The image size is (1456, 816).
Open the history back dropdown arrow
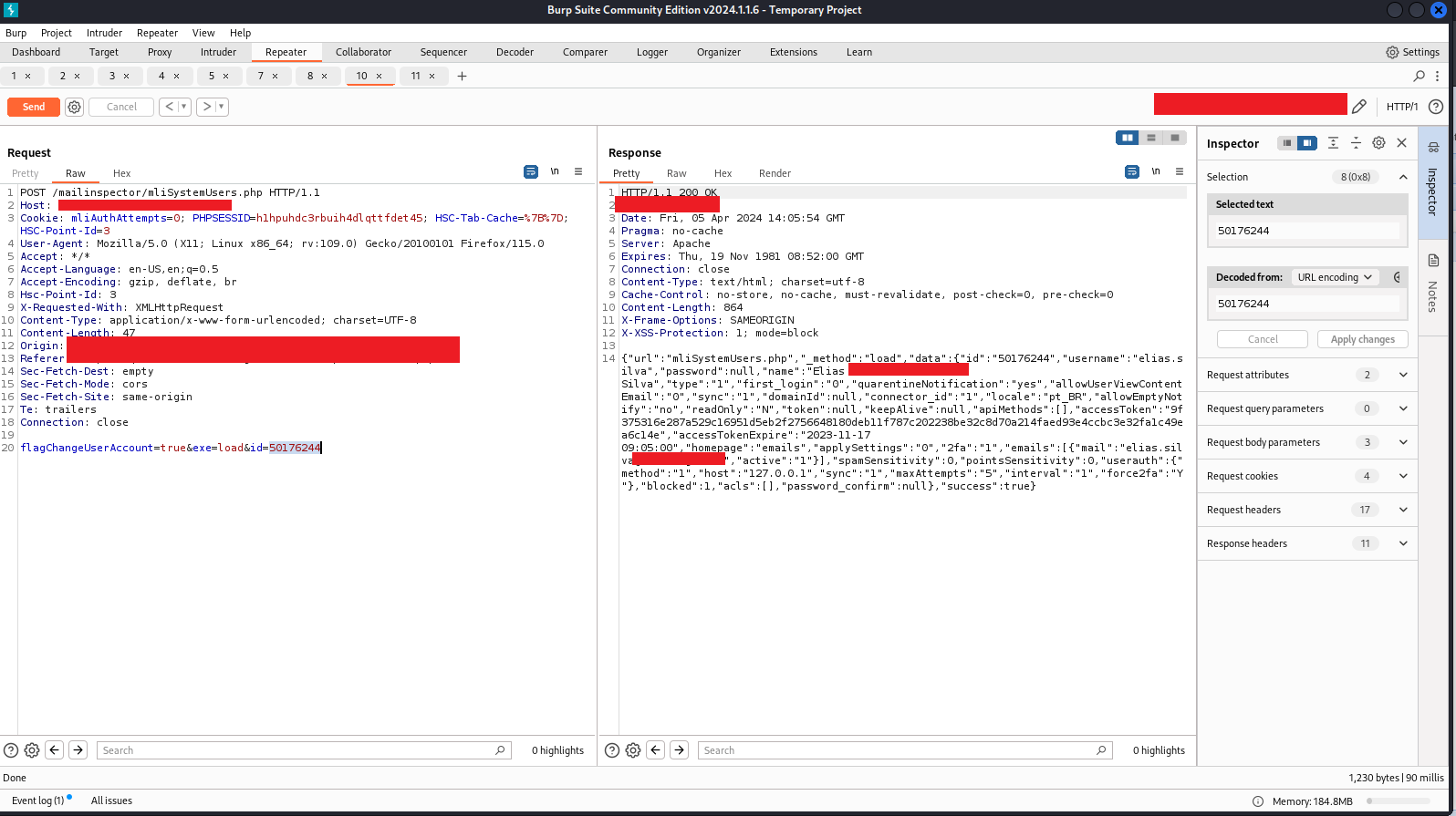(184, 107)
